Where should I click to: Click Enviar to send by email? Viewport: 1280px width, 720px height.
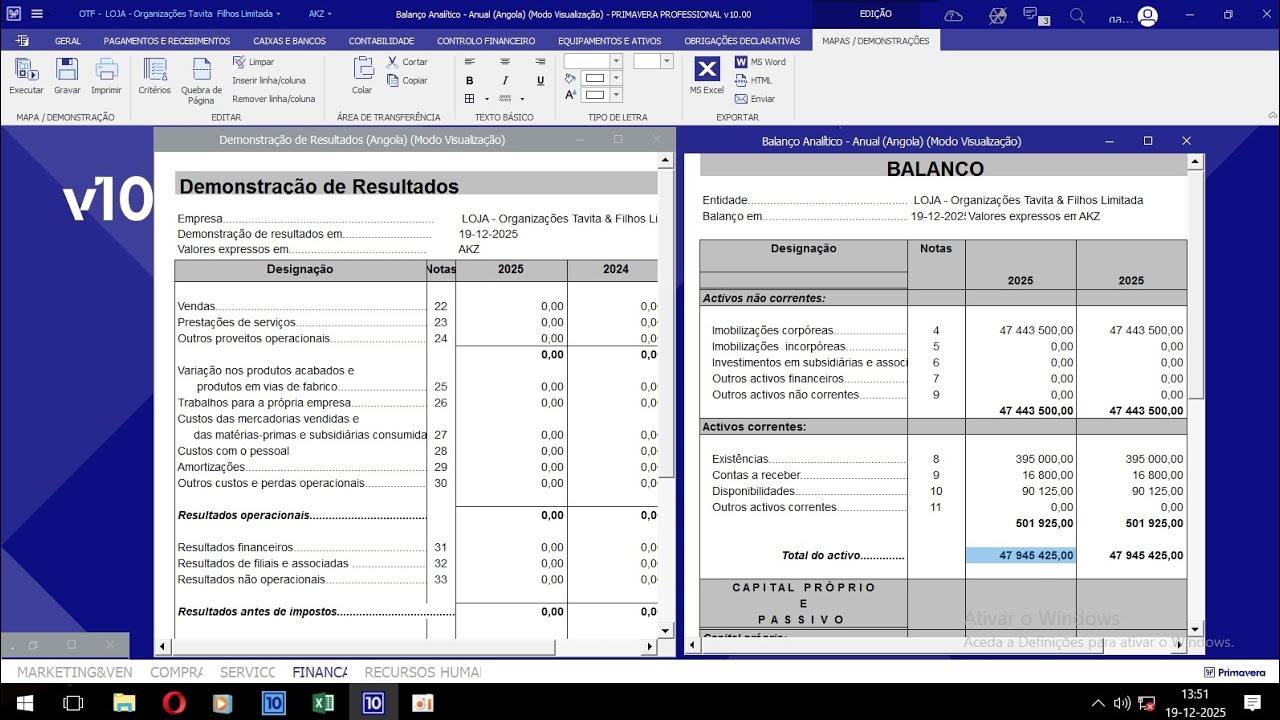point(755,99)
